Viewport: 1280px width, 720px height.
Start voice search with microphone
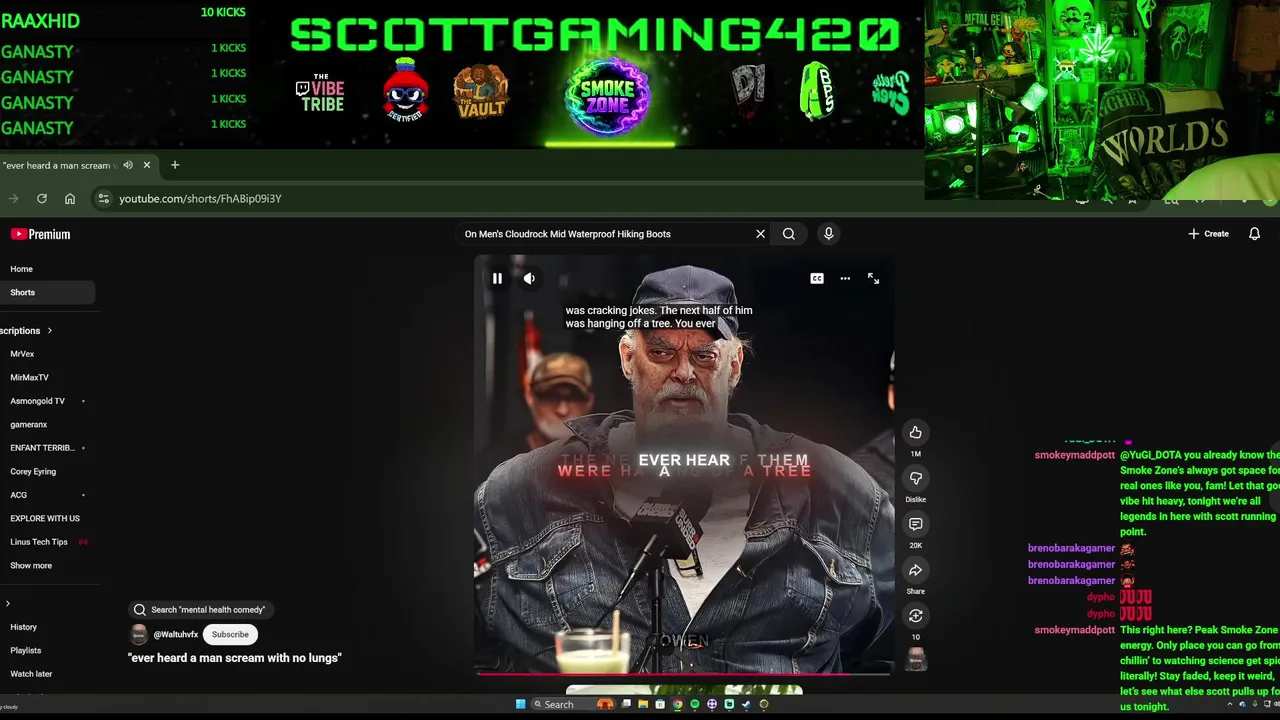828,234
